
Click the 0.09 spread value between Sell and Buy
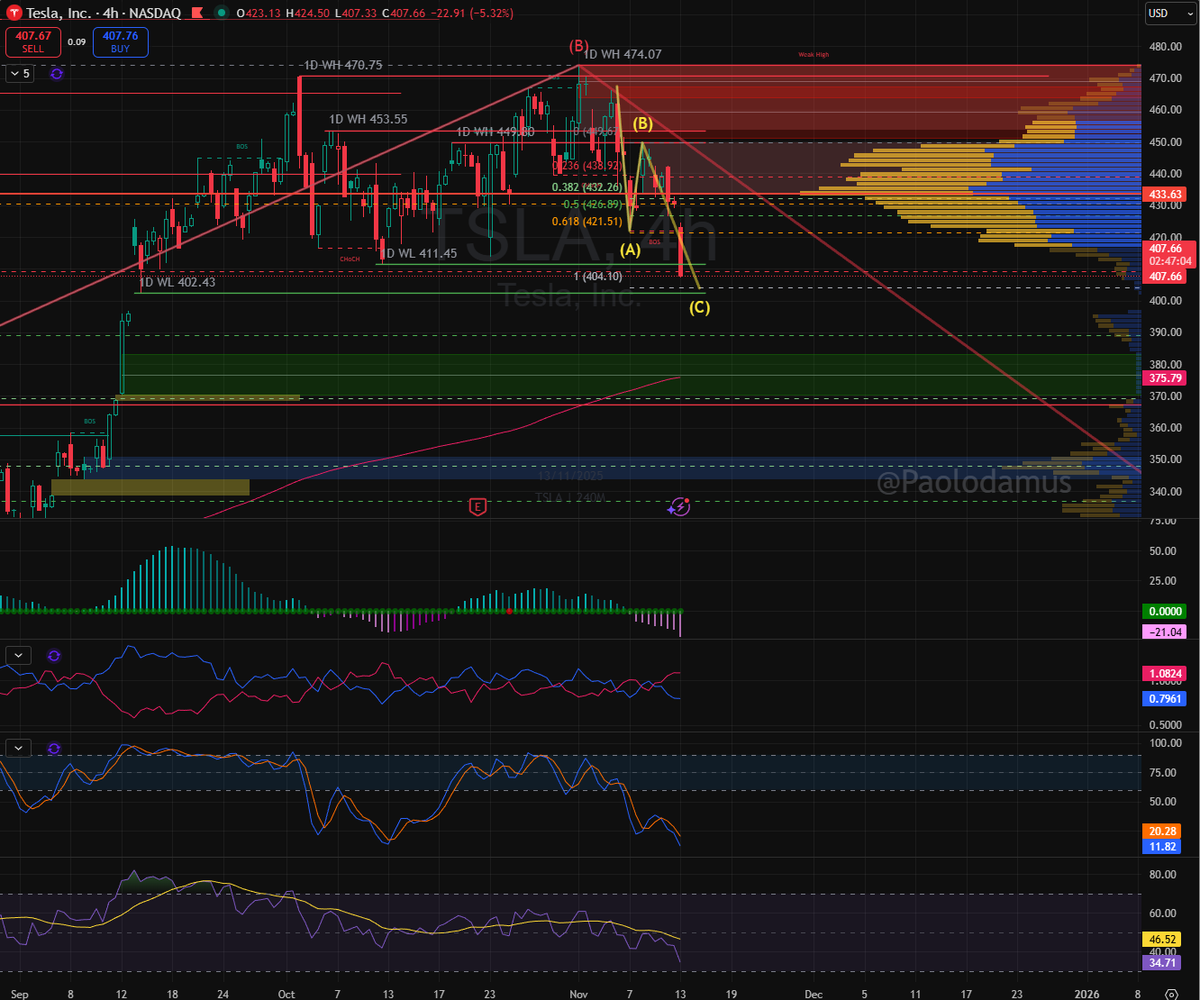tap(77, 42)
